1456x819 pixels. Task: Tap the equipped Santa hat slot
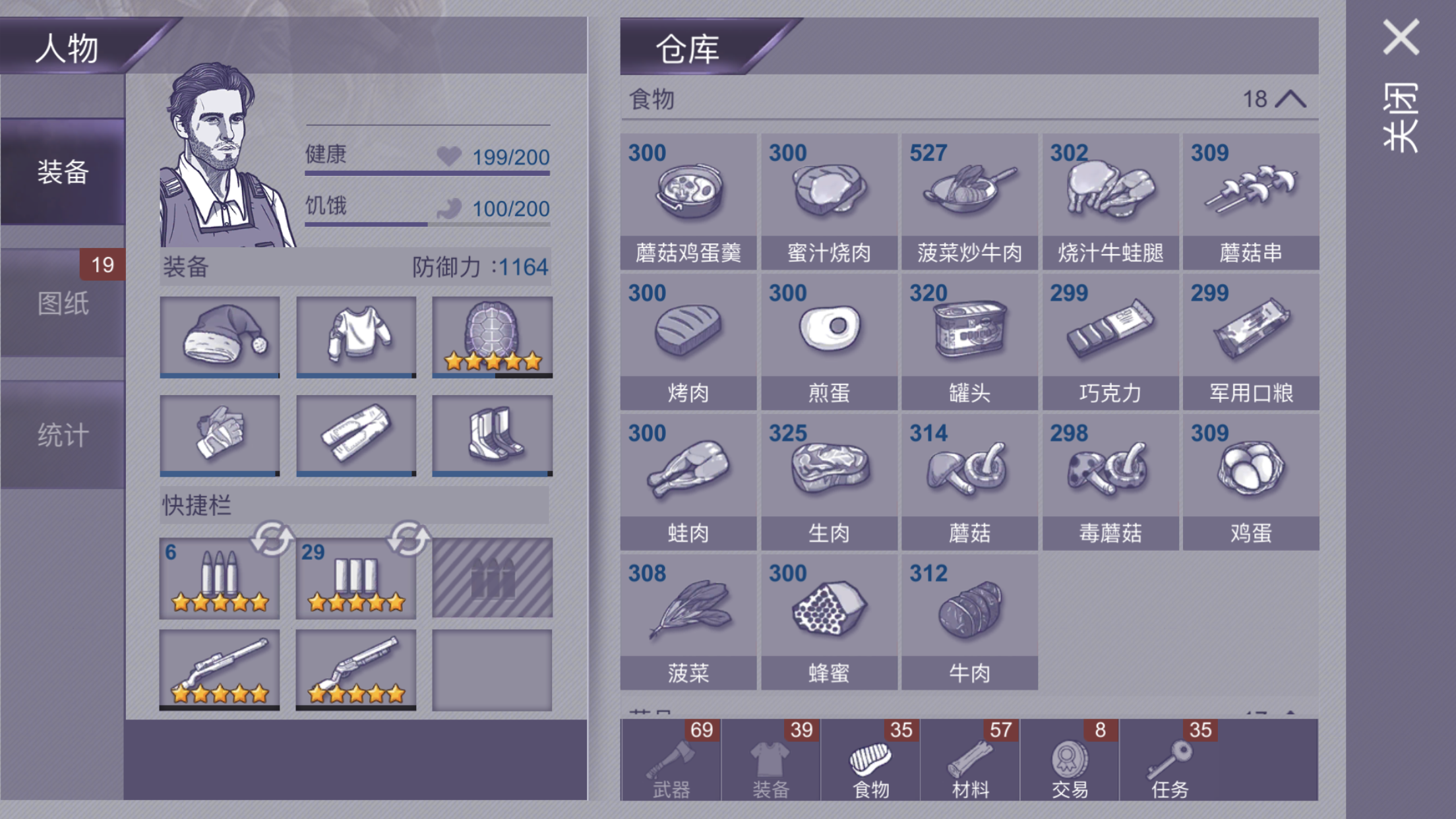[x=220, y=337]
